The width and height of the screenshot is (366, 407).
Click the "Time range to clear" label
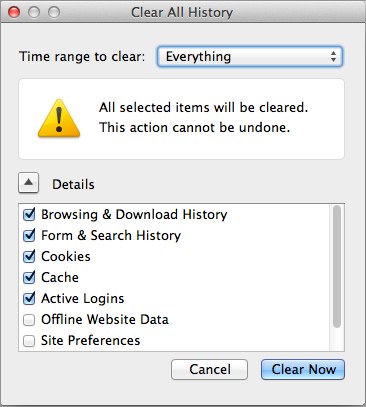pyautogui.click(x=82, y=57)
